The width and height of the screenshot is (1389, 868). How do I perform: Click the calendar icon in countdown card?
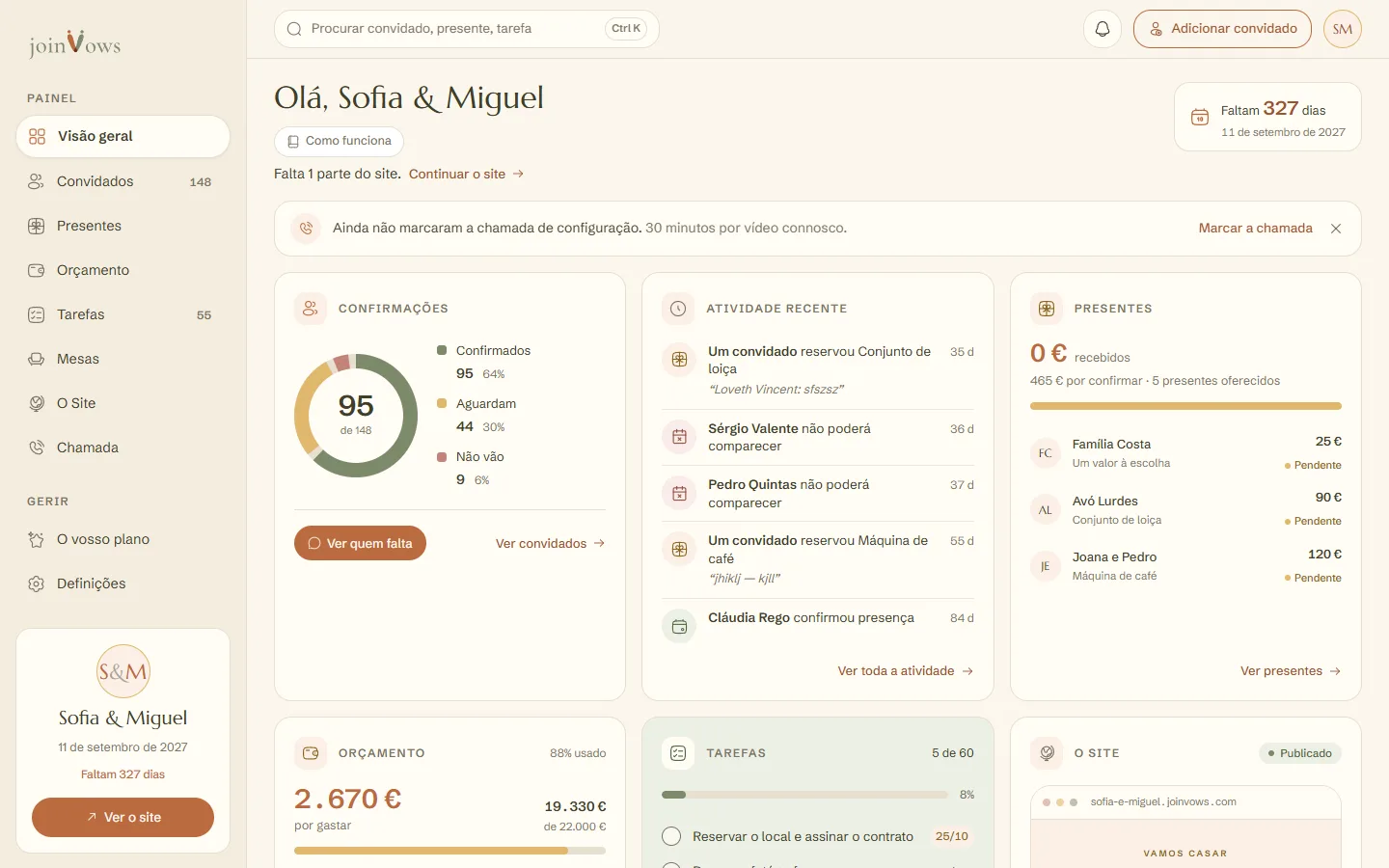click(1200, 117)
